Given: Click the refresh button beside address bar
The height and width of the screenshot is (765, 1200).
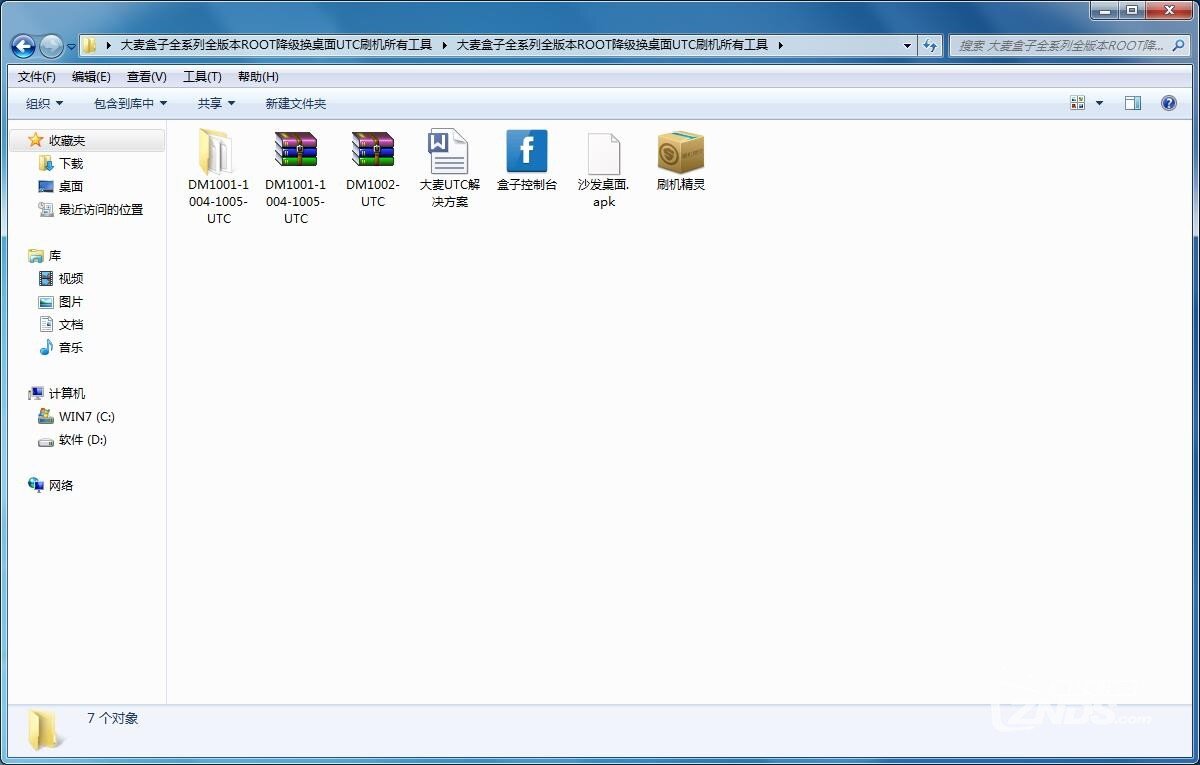Looking at the screenshot, I should (x=931, y=45).
